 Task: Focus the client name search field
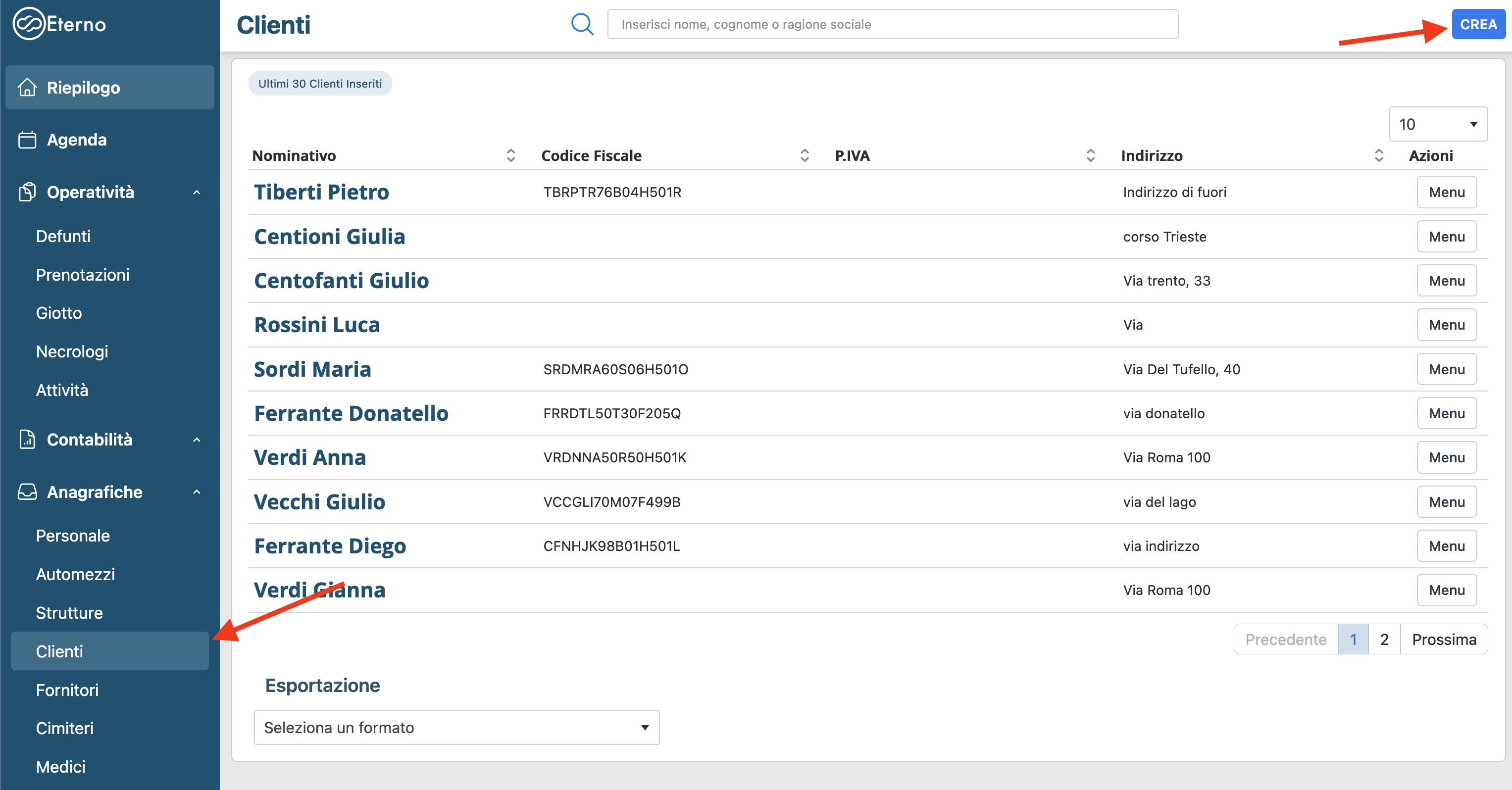coord(892,24)
